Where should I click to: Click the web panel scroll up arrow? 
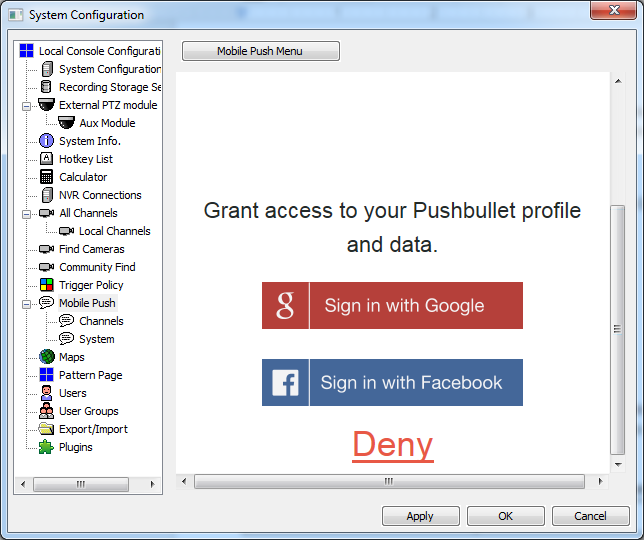pyautogui.click(x=618, y=81)
